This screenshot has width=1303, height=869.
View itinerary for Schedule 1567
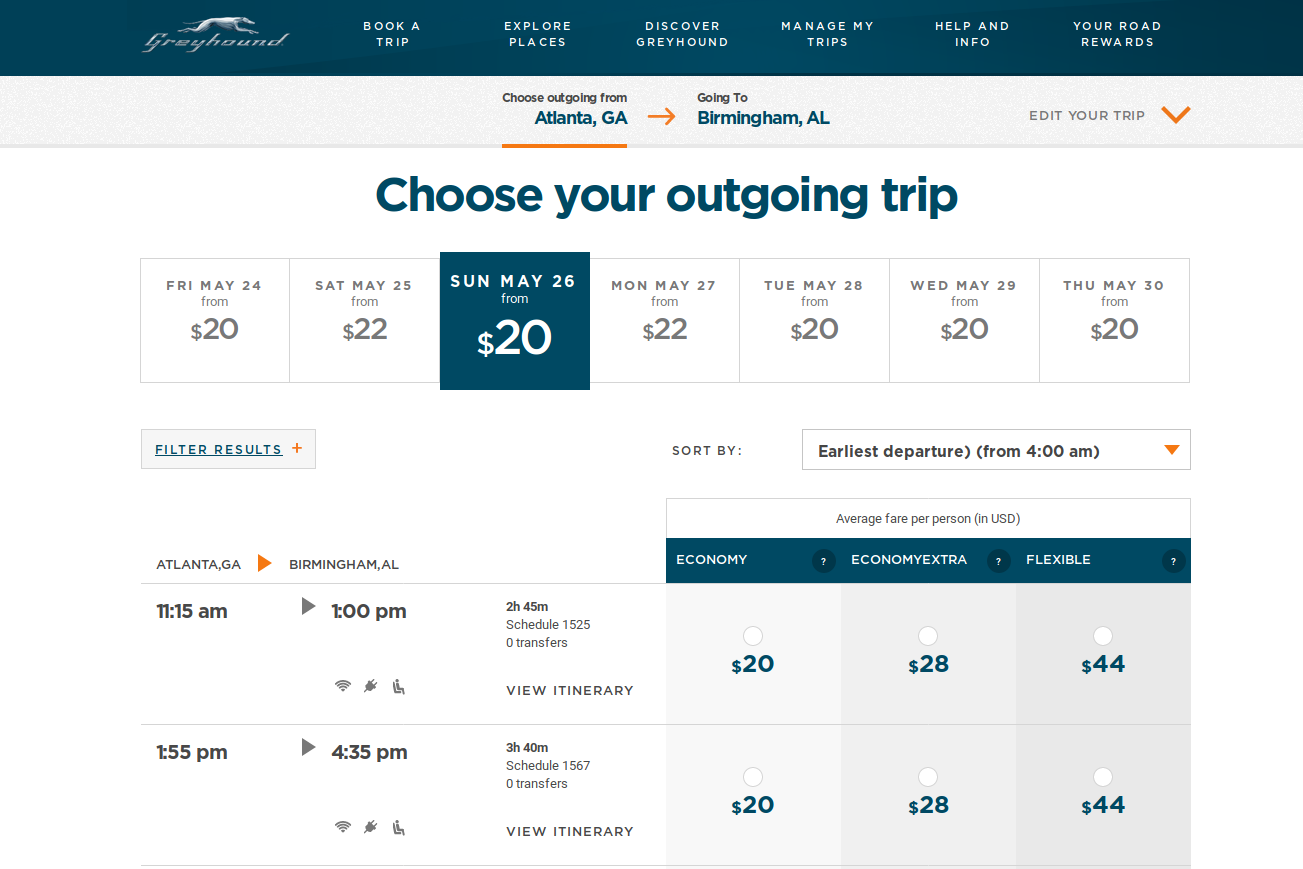[x=570, y=832]
